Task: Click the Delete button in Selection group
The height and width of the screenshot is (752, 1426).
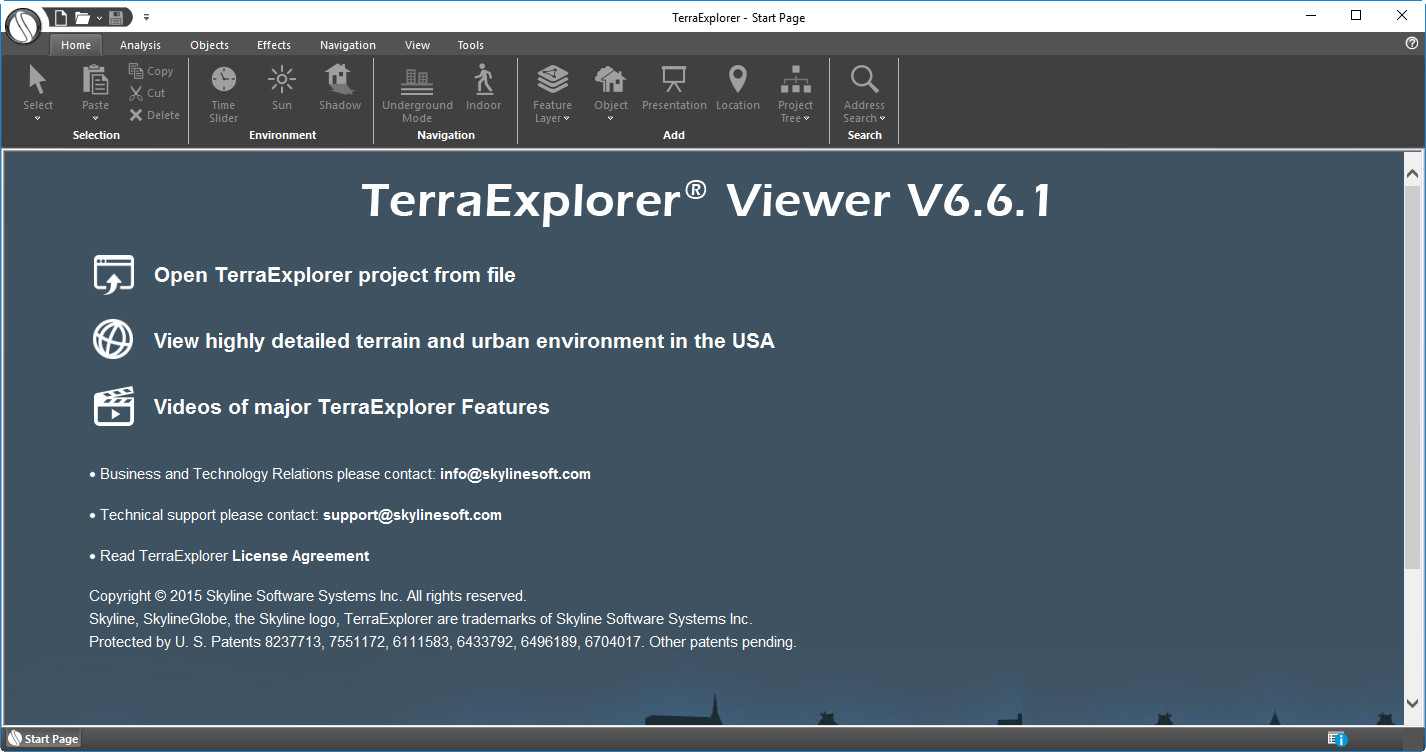Action: click(154, 115)
